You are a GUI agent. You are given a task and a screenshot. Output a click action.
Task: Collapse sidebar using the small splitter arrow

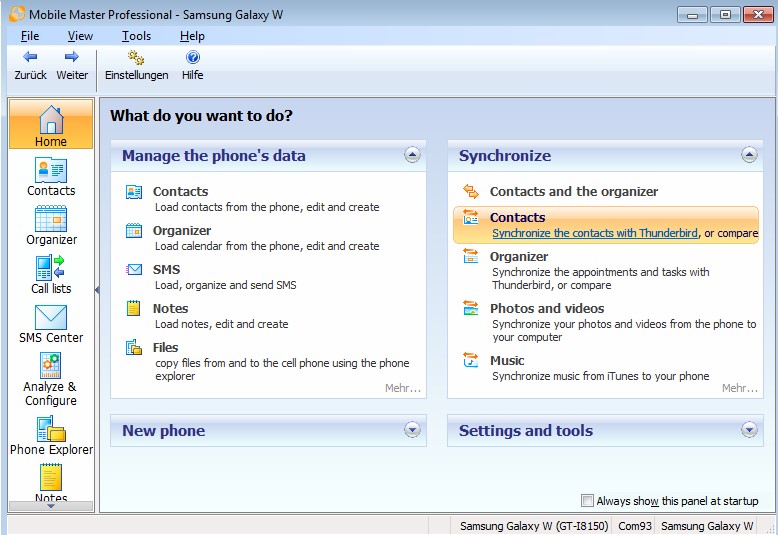tap(97, 290)
